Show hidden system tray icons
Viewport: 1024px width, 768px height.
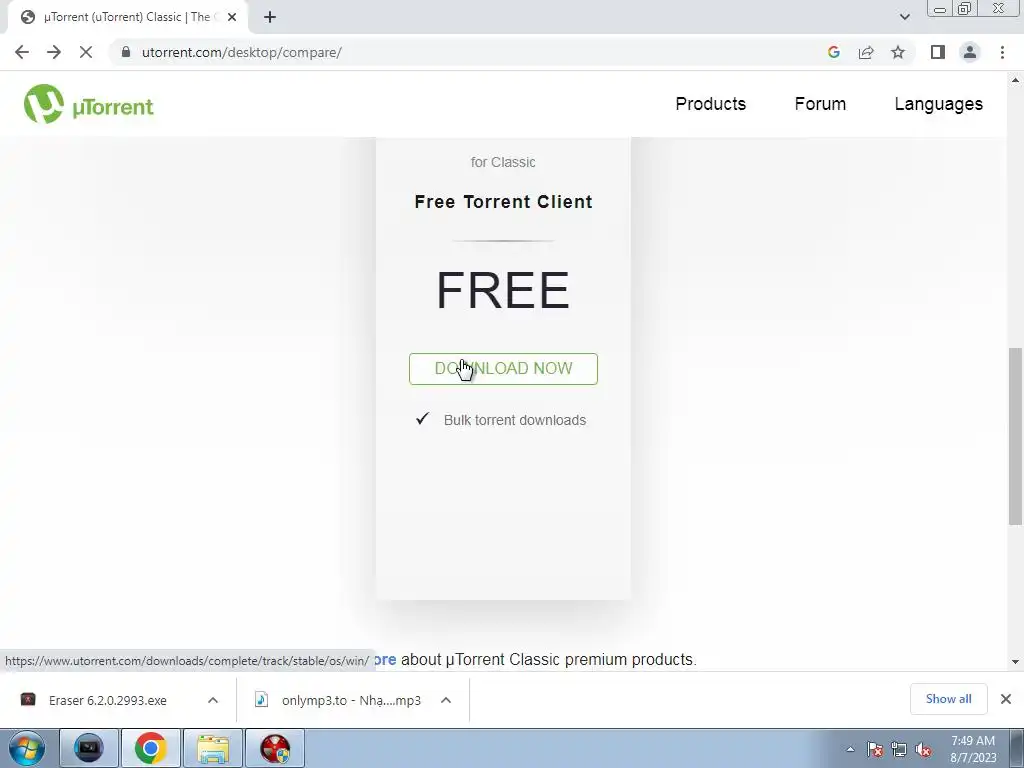(x=850, y=749)
